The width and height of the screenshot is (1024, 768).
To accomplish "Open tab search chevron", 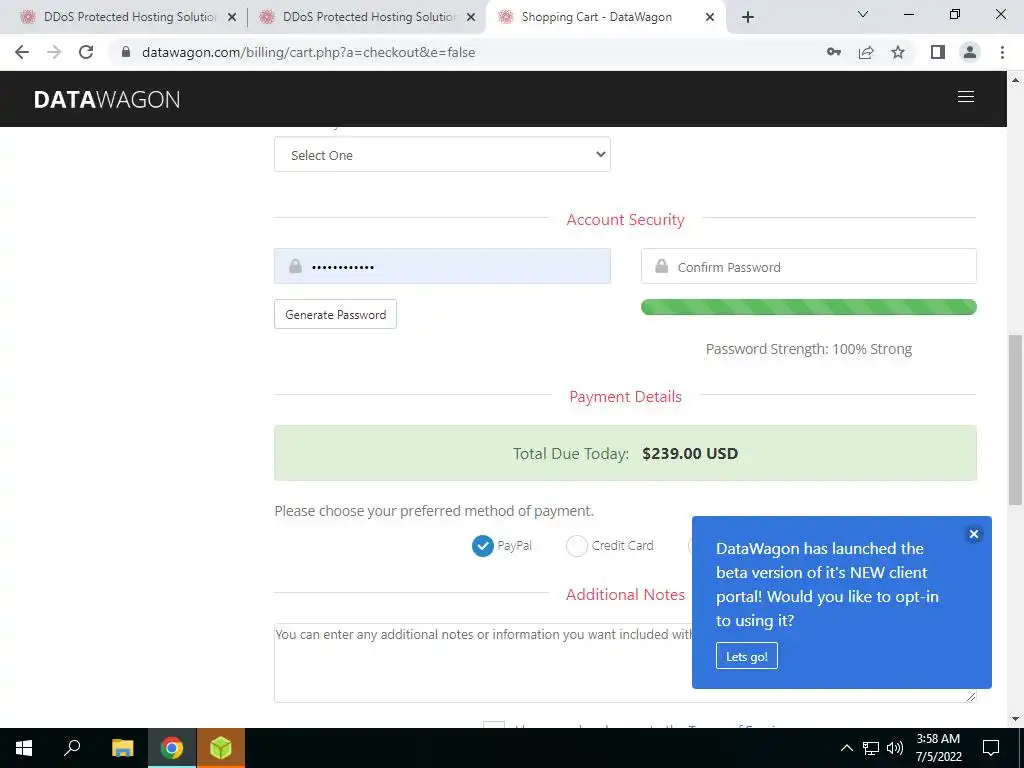I will click(862, 14).
